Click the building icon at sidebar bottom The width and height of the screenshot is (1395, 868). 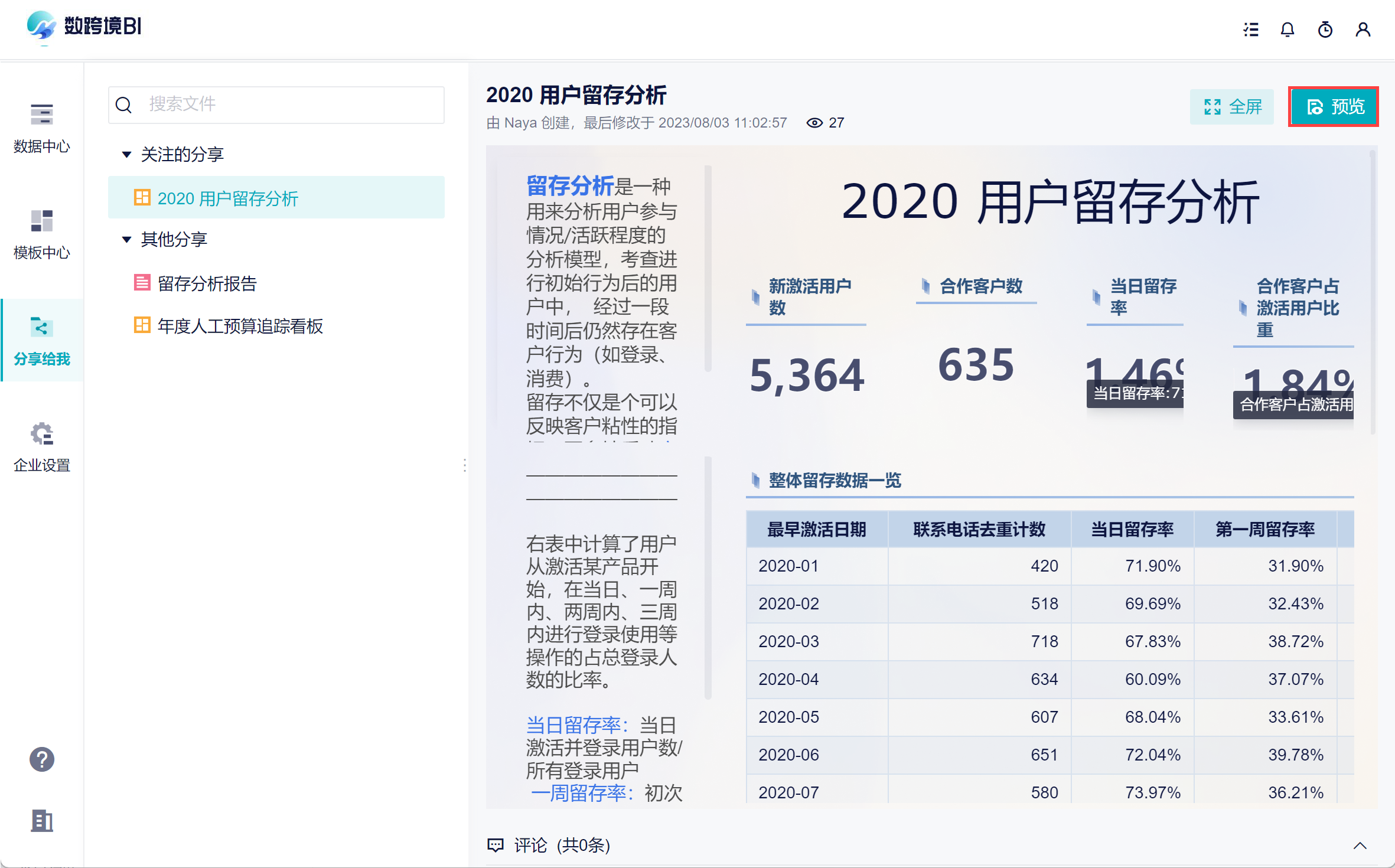pos(41,821)
